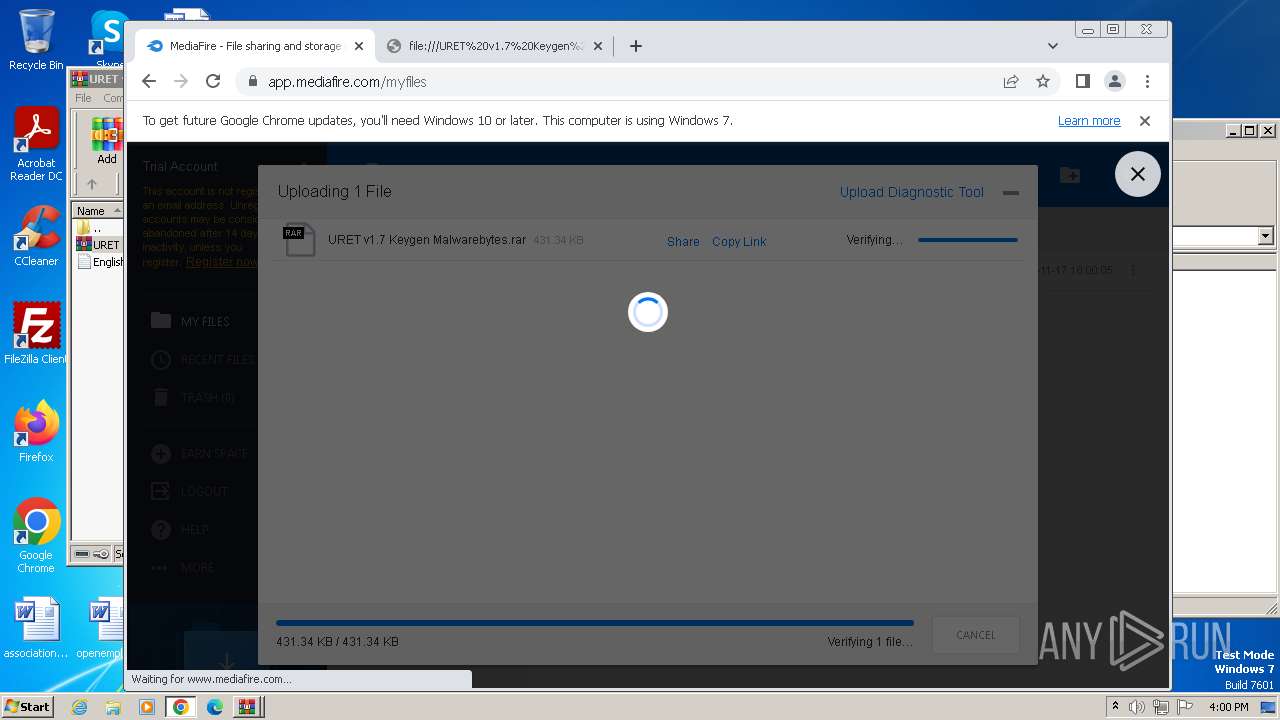Viewport: 1280px width, 720px height.
Task: Click Add button in WinRAR toolbar
Action: point(106,141)
